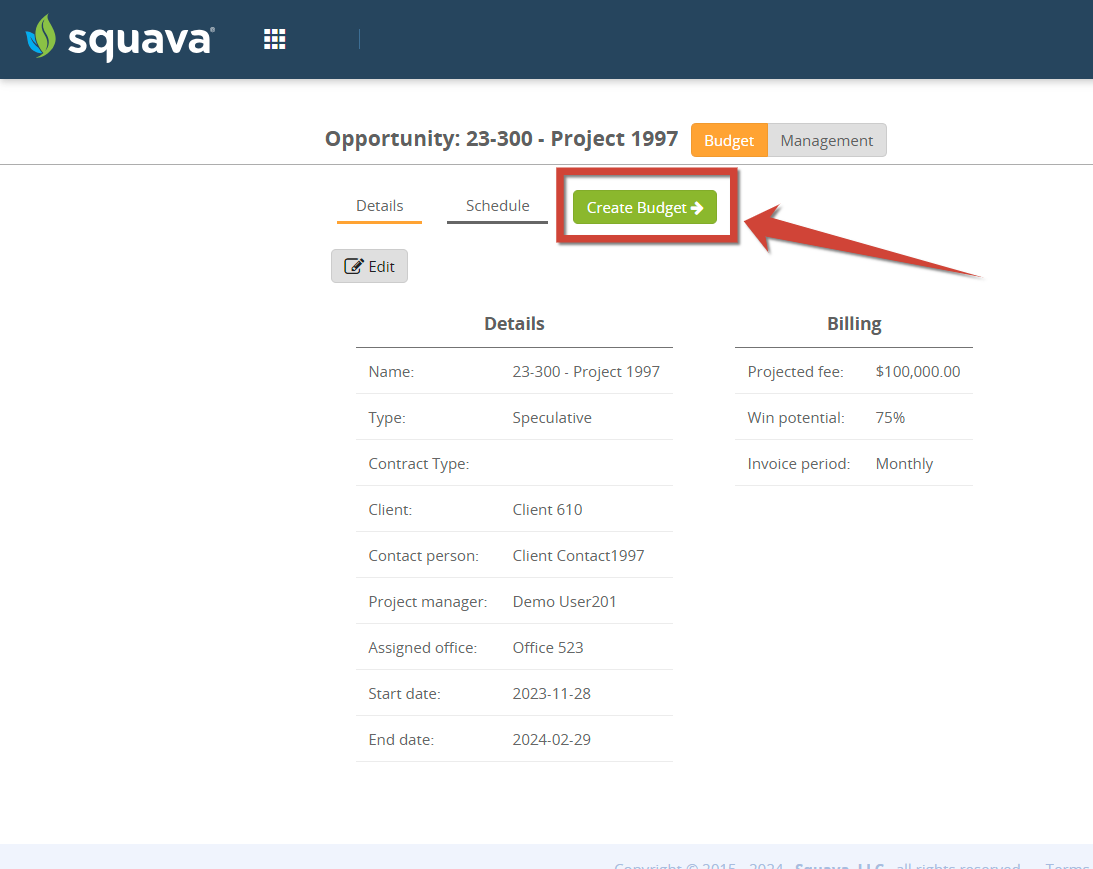
Task: Click the "Billing" section heading
Action: (854, 323)
